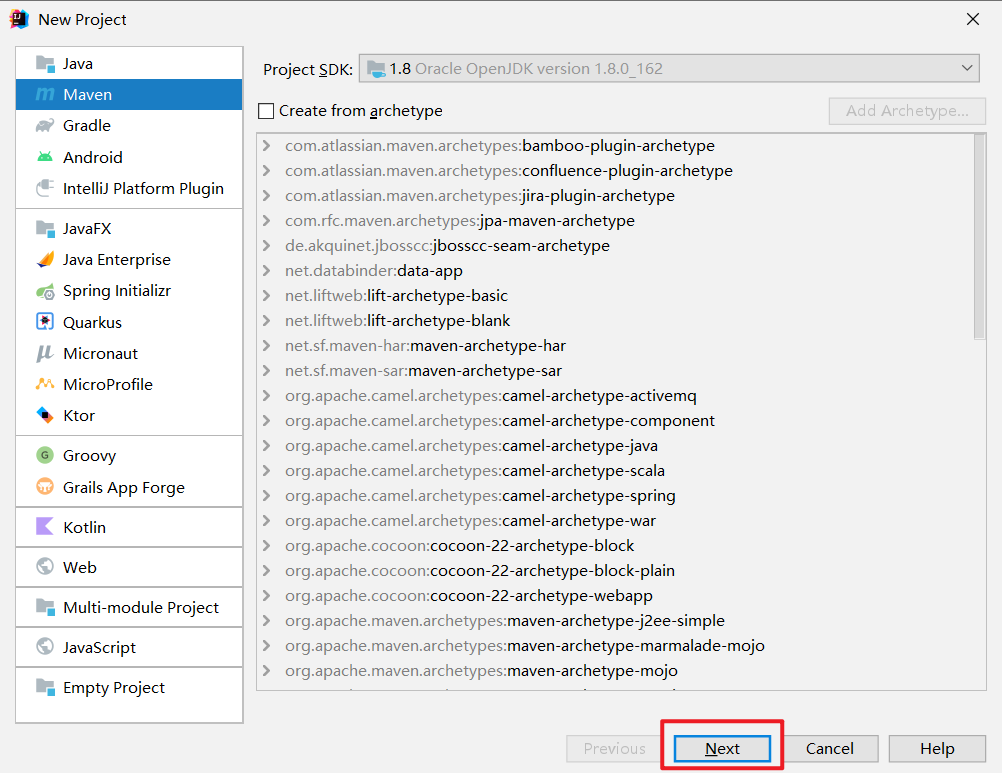This screenshot has height=773, width=1002.
Task: Click the Quarkus icon
Action: pos(45,322)
